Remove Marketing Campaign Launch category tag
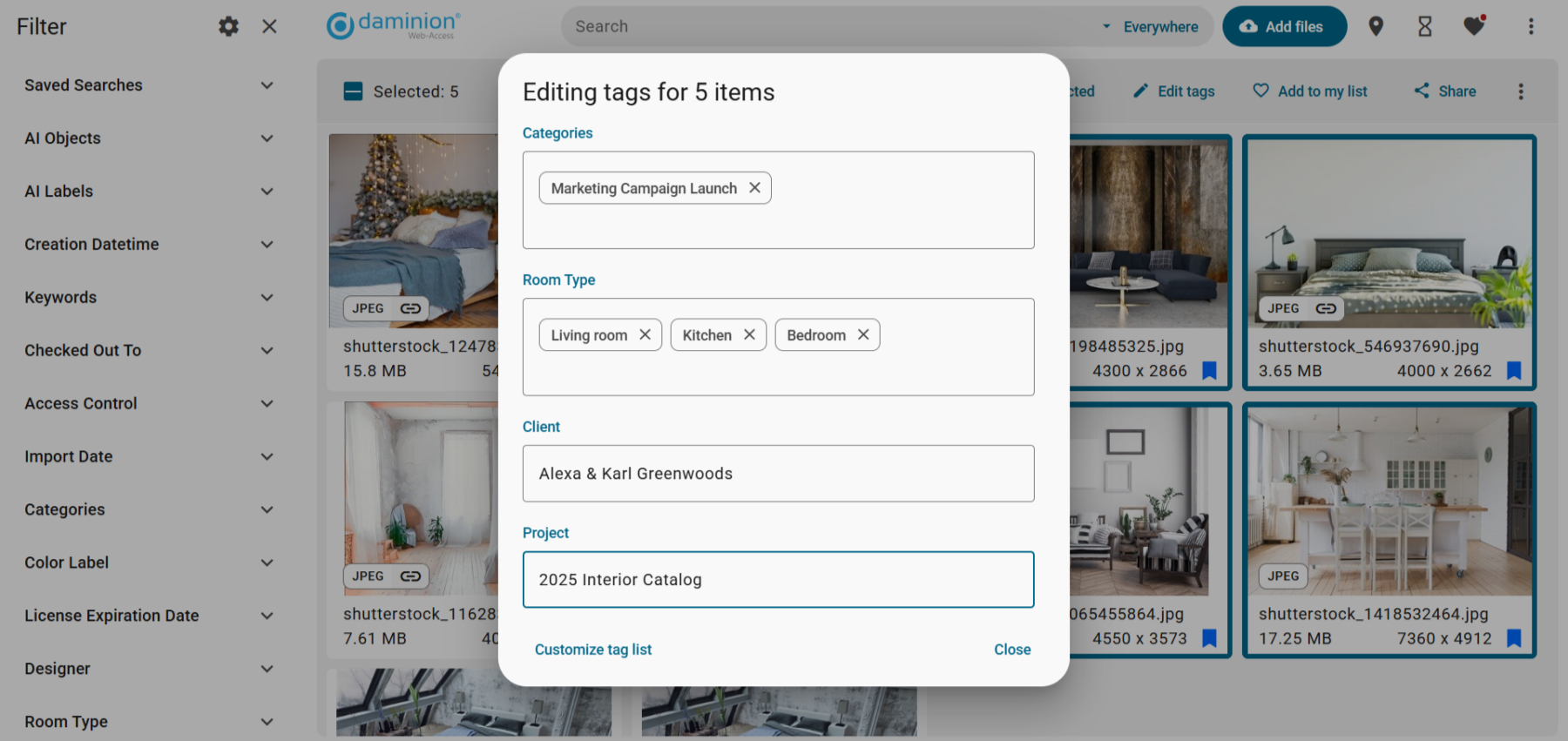Image resolution: width=1568 pixels, height=741 pixels. pyautogui.click(x=754, y=187)
